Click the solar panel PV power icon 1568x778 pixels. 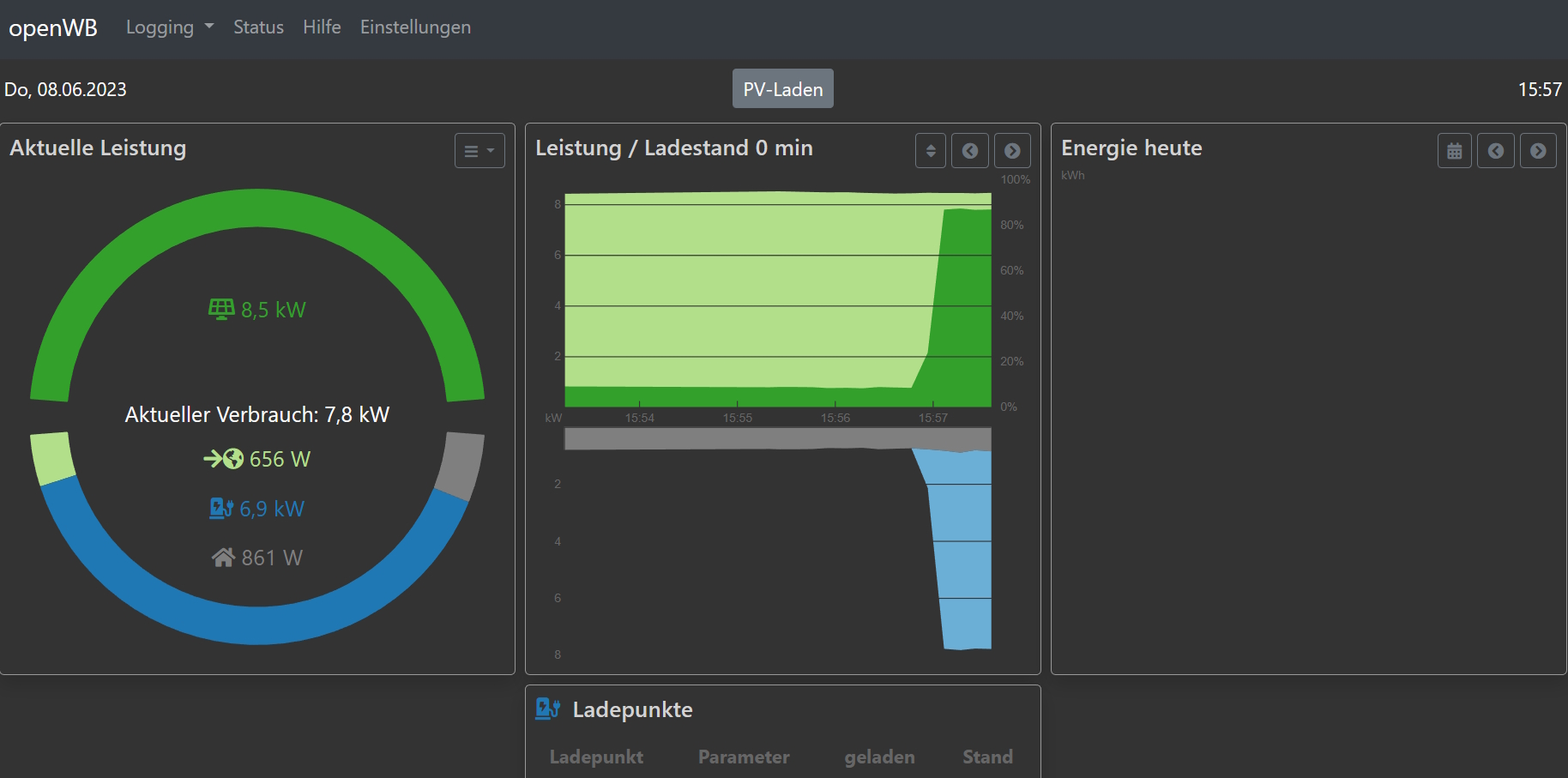[x=221, y=309]
